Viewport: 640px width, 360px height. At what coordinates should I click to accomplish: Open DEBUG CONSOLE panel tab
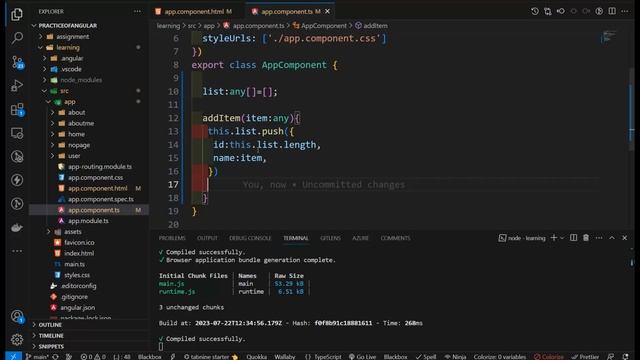pyautogui.click(x=250, y=238)
